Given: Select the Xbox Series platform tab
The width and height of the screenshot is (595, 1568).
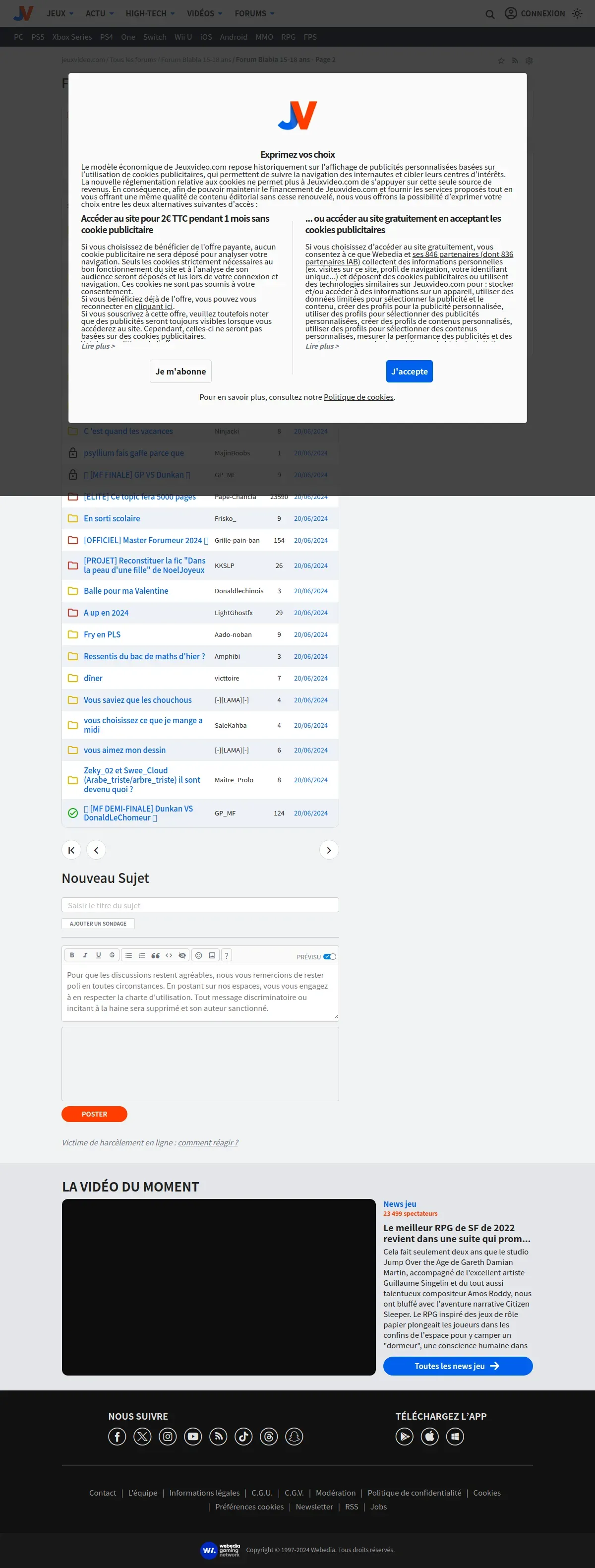Looking at the screenshot, I should point(72,37).
